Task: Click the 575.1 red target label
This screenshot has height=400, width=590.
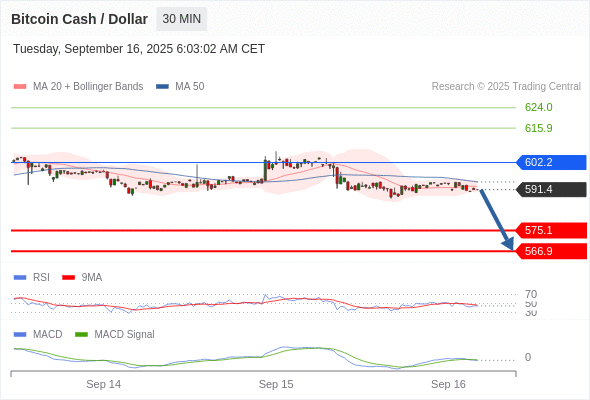Action: (551, 230)
